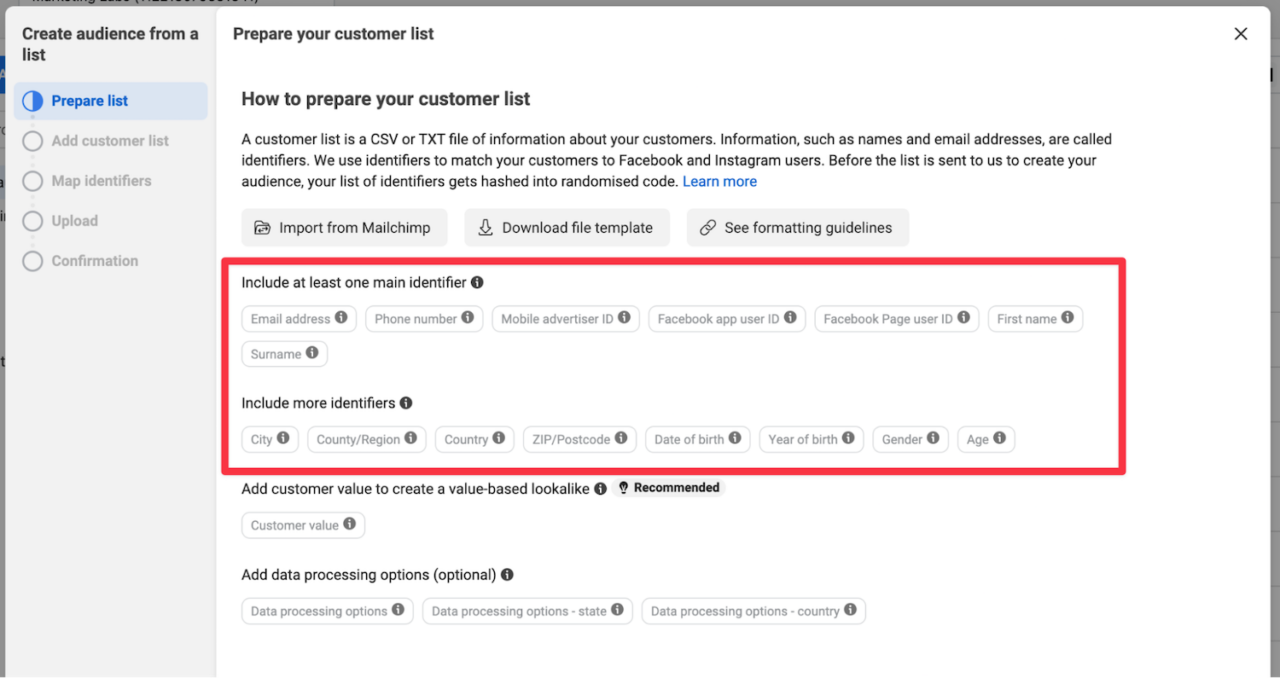1280x678 pixels.
Task: Click the info icon next to Include more identifiers
Action: [405, 403]
